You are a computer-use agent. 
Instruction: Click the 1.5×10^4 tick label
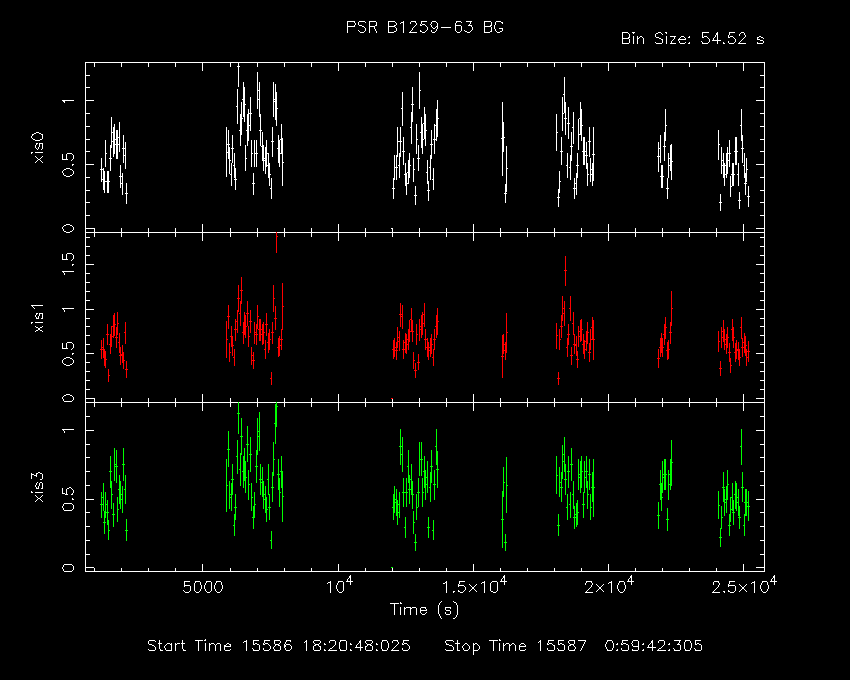click(474, 586)
